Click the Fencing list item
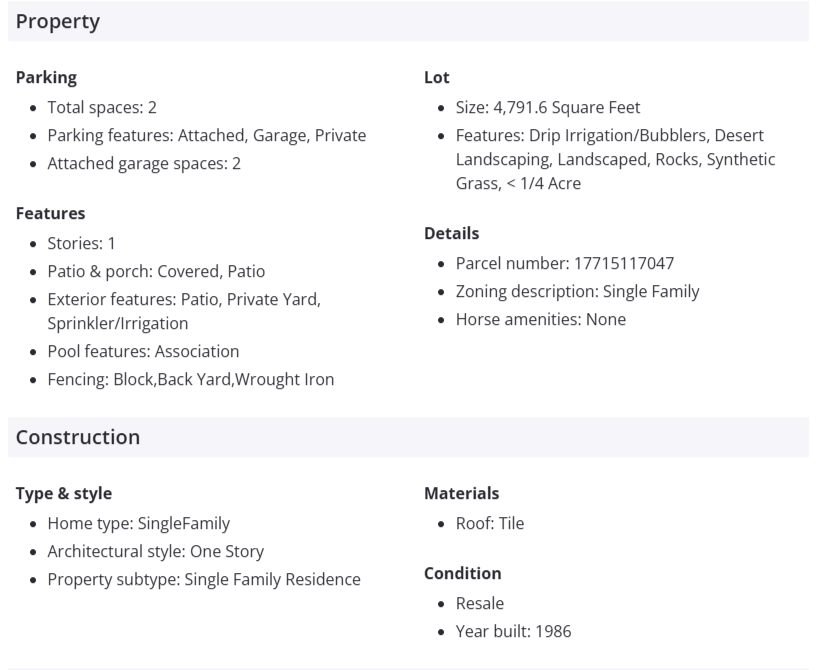This screenshot has height=670, width=819. (190, 379)
